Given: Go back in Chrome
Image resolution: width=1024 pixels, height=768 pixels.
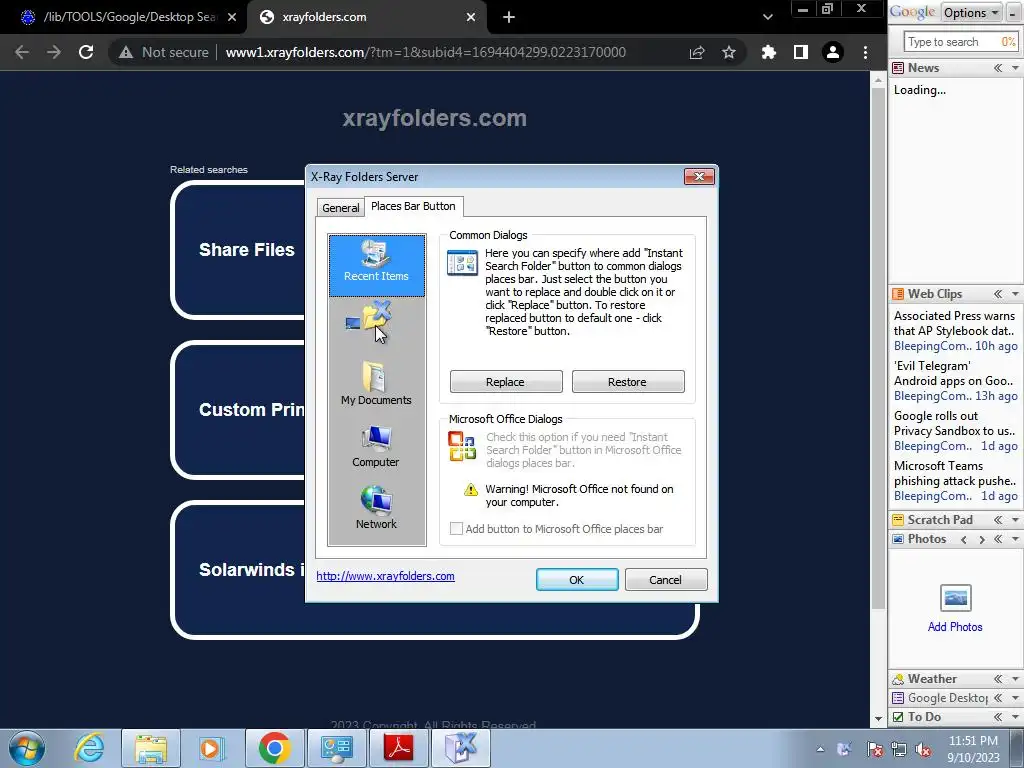Looking at the screenshot, I should [x=22, y=52].
